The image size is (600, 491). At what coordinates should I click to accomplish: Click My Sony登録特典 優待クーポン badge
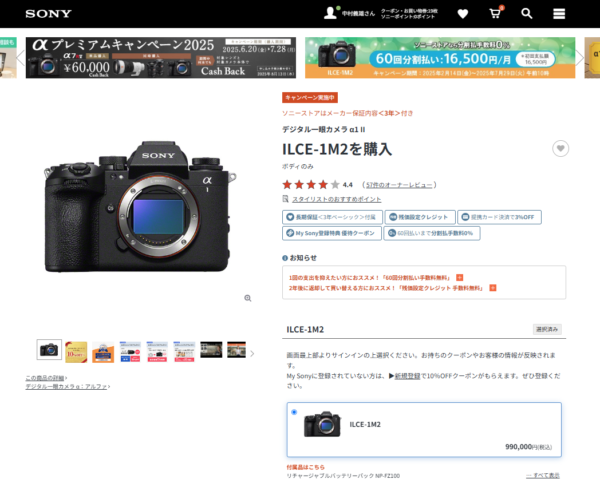click(332, 233)
